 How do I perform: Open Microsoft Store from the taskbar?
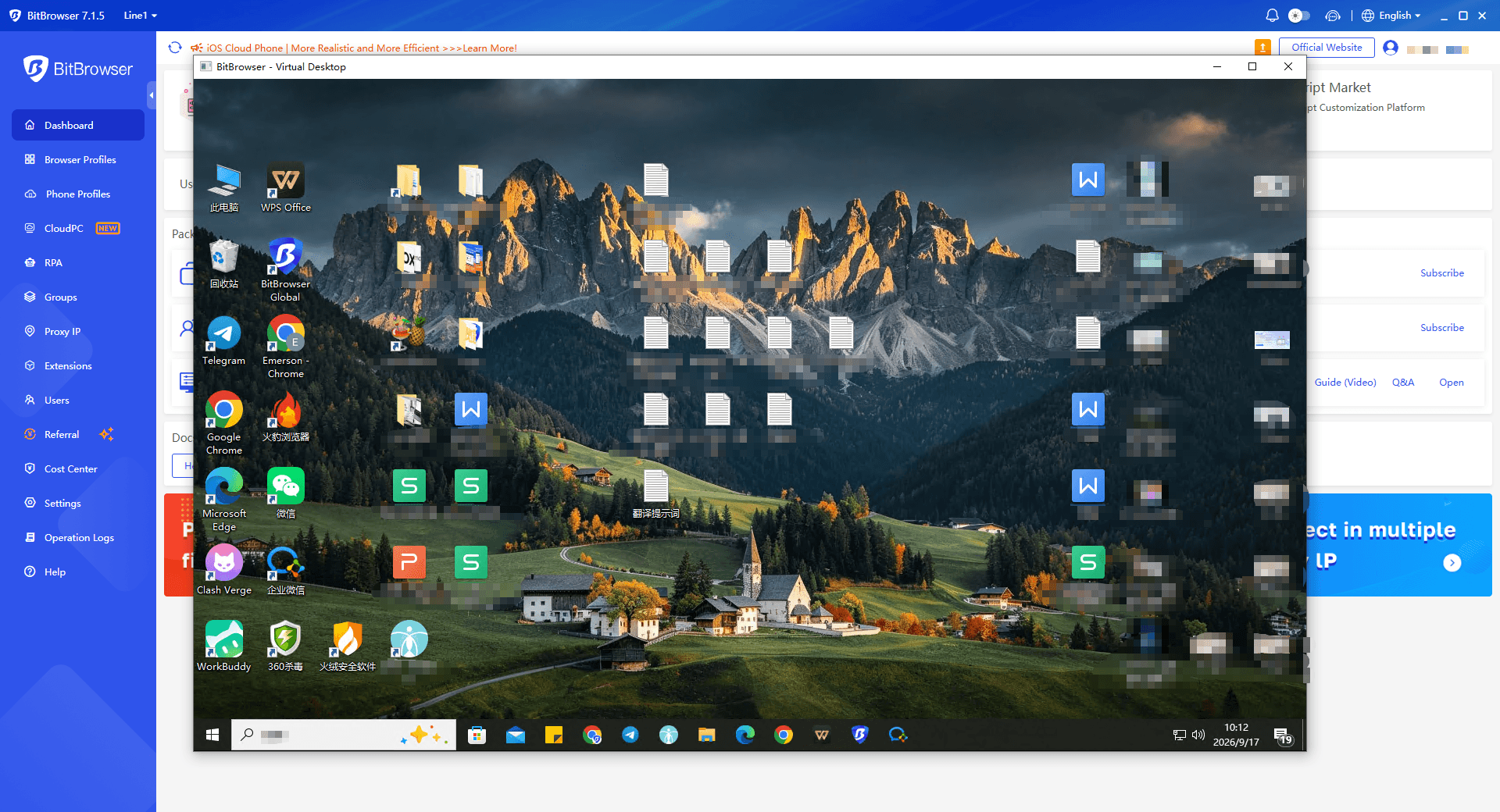click(x=477, y=735)
